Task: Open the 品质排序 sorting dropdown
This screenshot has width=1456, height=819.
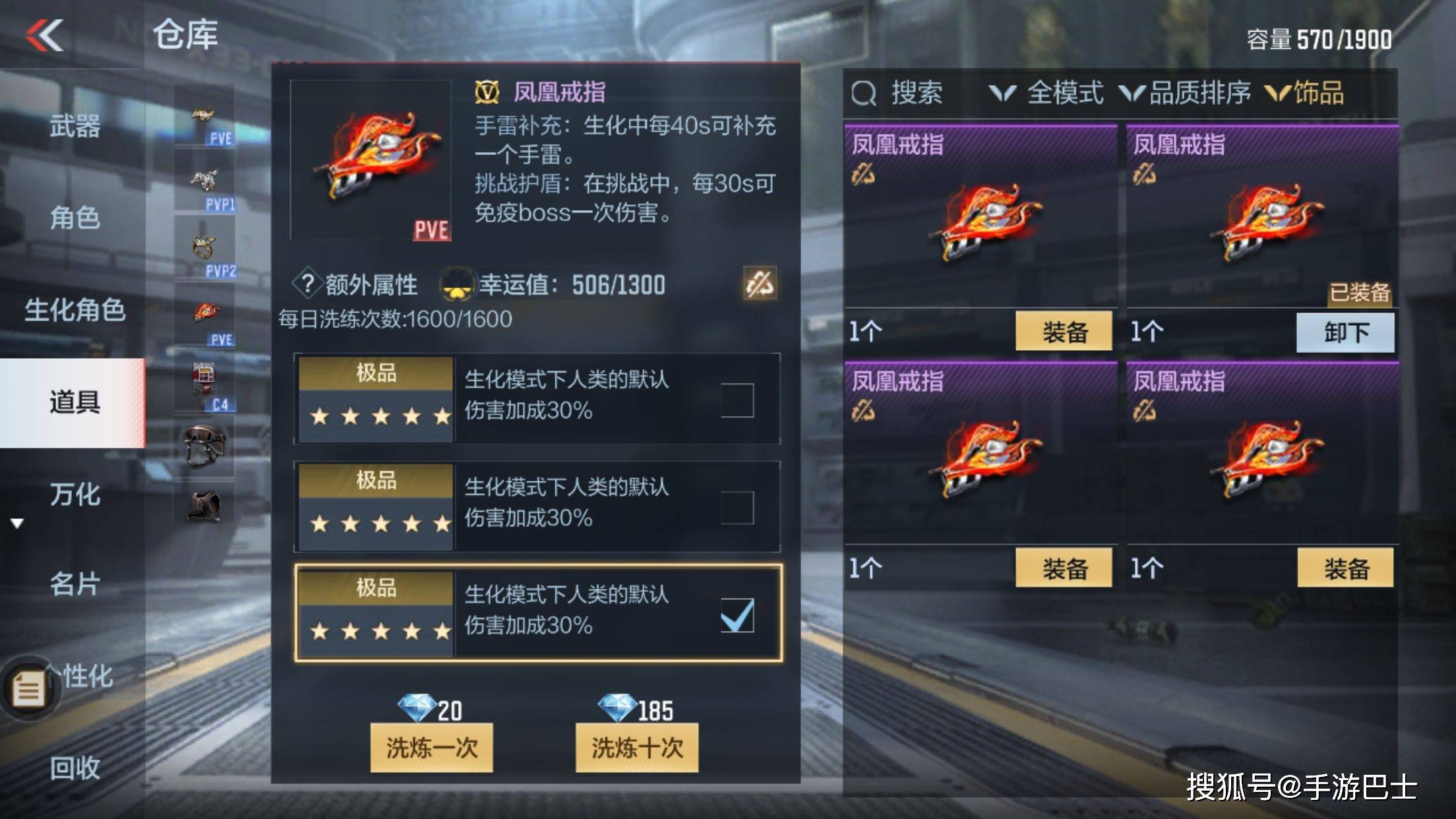Action: click(1186, 93)
